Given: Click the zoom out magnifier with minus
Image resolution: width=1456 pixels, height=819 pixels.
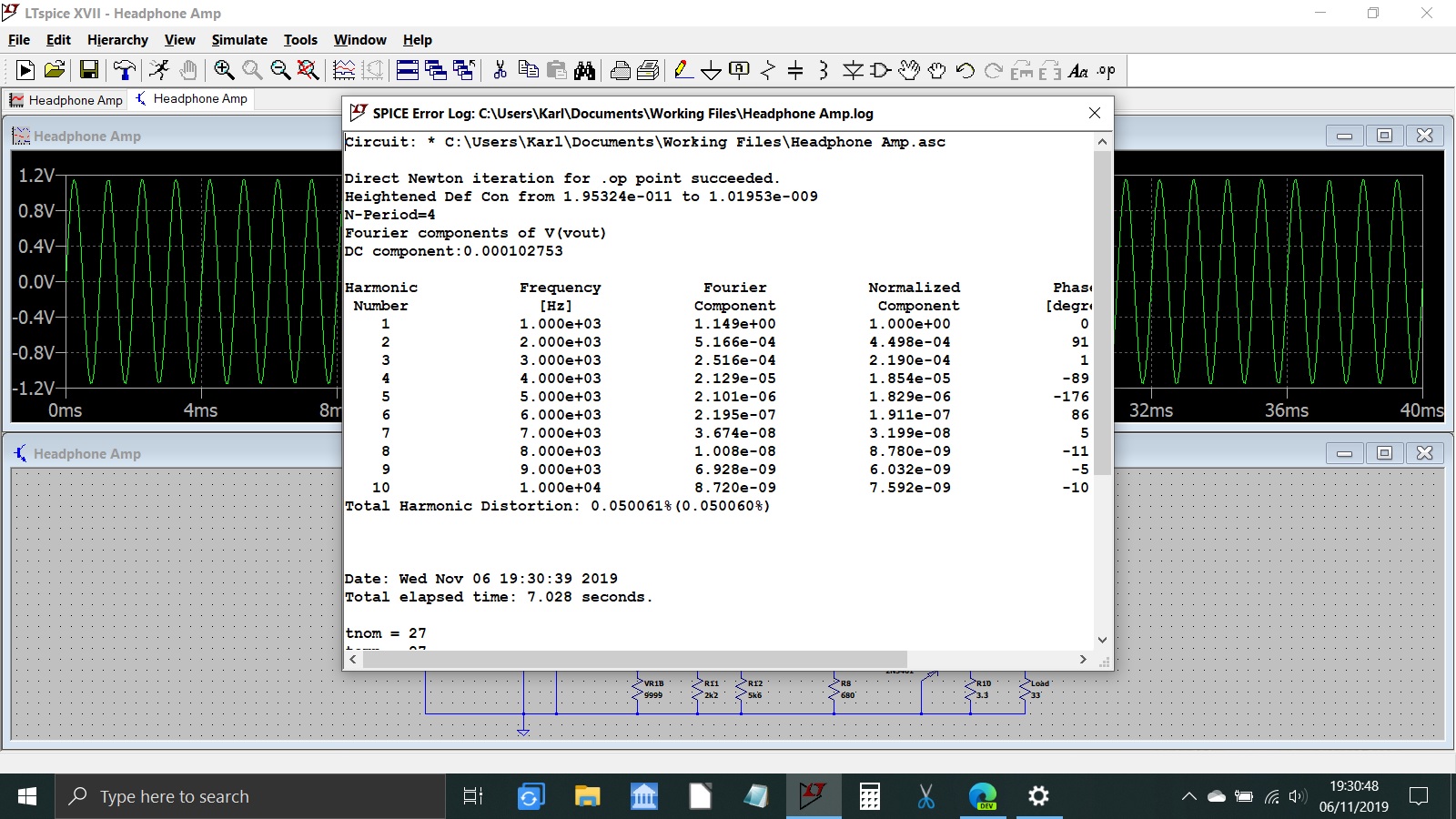Looking at the screenshot, I should coord(280,70).
